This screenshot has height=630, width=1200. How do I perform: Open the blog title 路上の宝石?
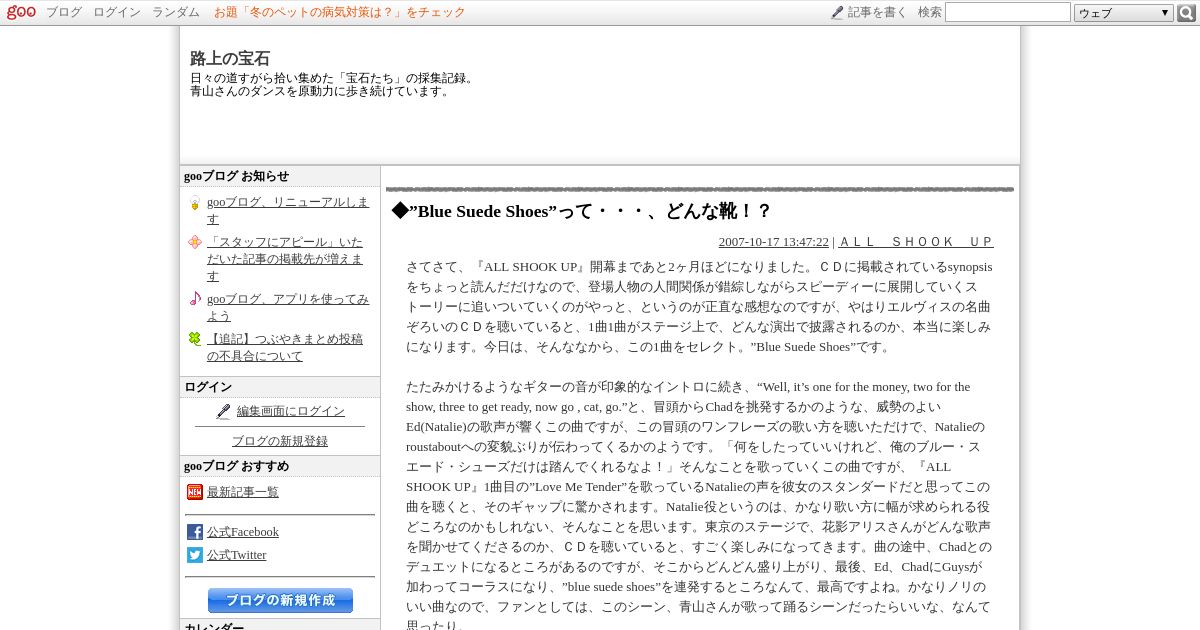click(x=230, y=58)
